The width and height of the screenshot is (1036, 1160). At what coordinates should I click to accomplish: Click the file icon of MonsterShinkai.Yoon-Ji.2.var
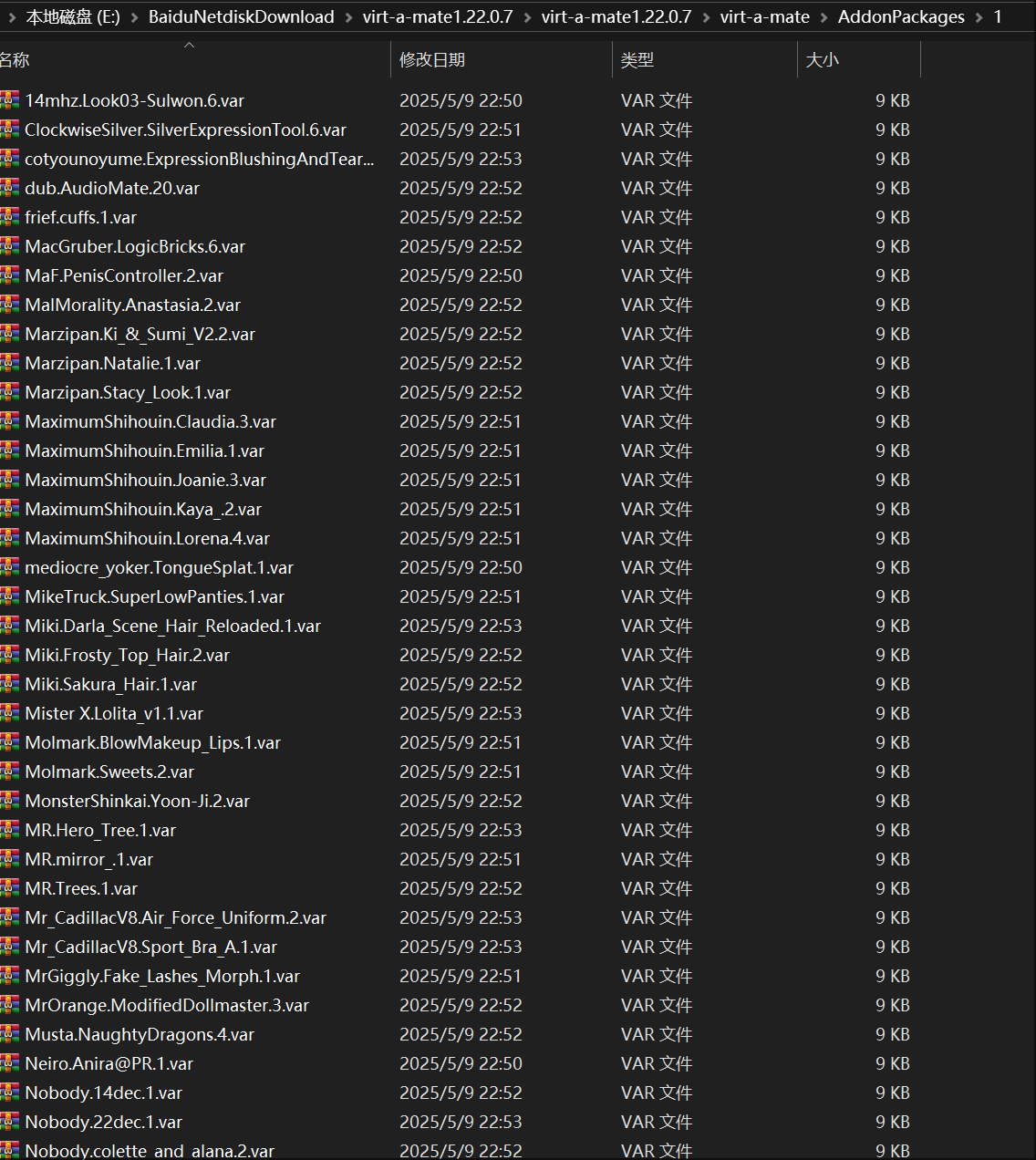click(x=9, y=801)
